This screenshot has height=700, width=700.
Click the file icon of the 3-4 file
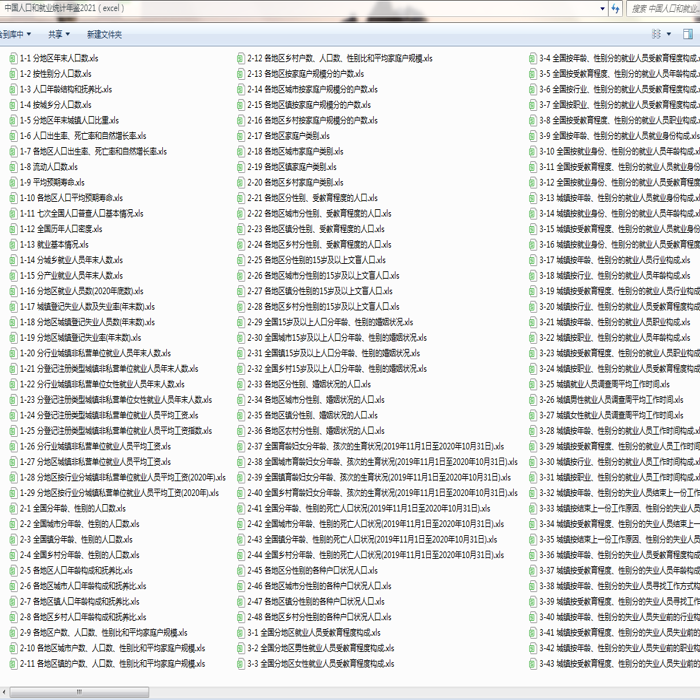pos(533,58)
